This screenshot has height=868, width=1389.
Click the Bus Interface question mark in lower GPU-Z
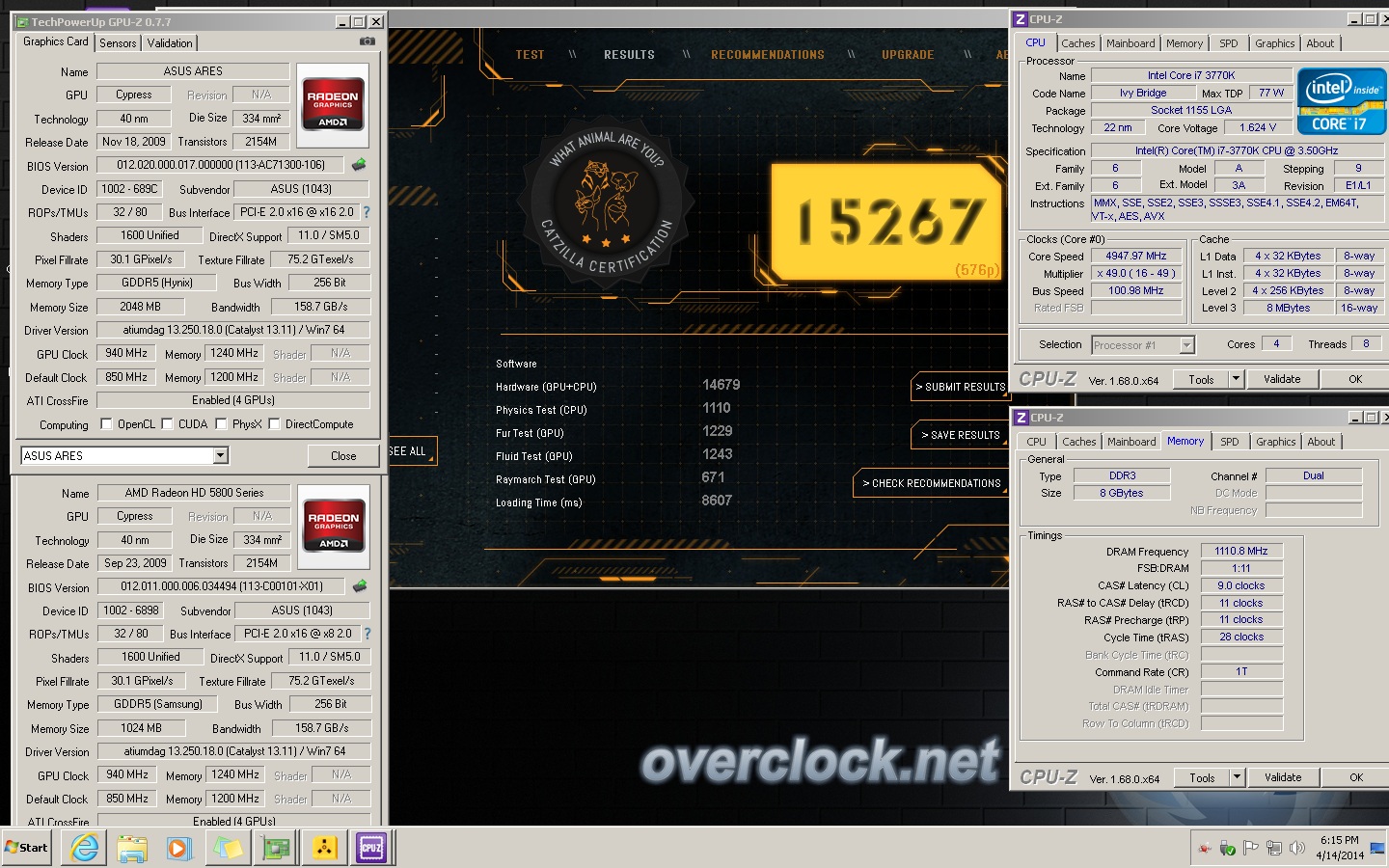pos(368,634)
